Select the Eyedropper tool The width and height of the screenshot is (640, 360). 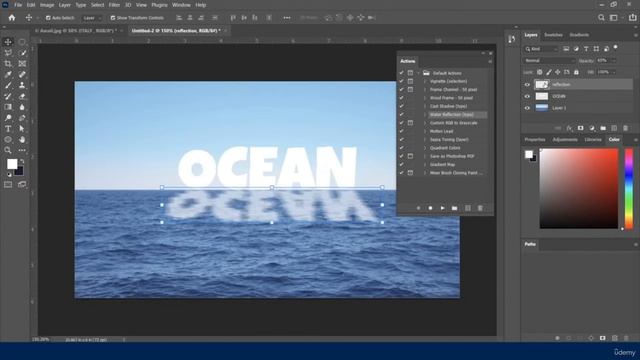tap(8, 74)
